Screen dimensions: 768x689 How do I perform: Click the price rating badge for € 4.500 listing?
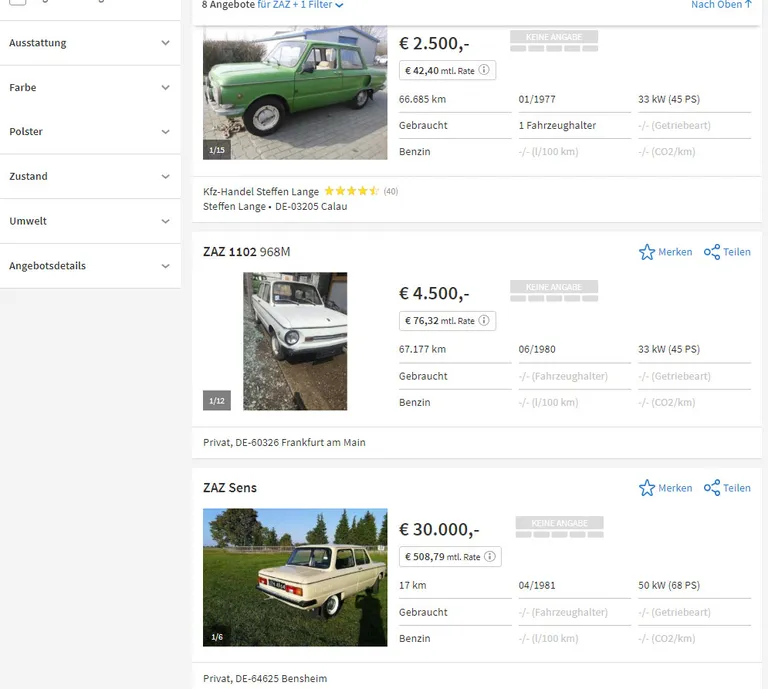[554, 291]
